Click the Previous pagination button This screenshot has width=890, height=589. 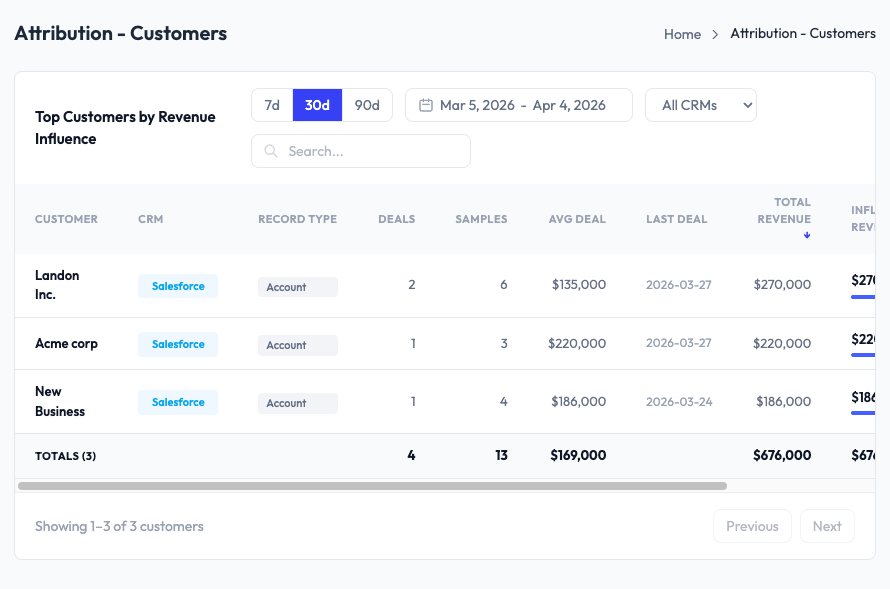752,525
